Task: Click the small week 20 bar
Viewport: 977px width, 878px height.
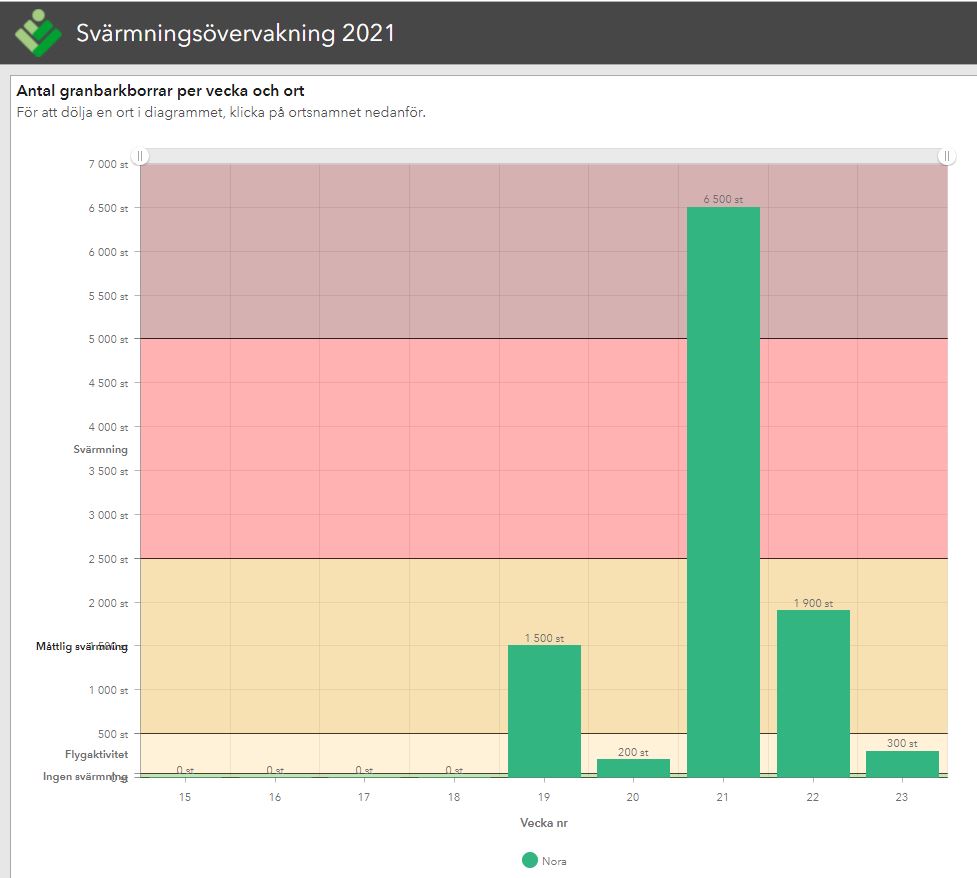Action: 633,768
